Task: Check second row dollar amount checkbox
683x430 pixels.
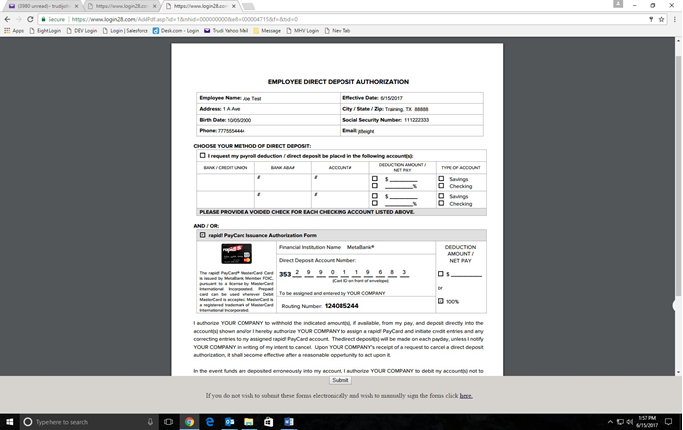Action: (375, 196)
